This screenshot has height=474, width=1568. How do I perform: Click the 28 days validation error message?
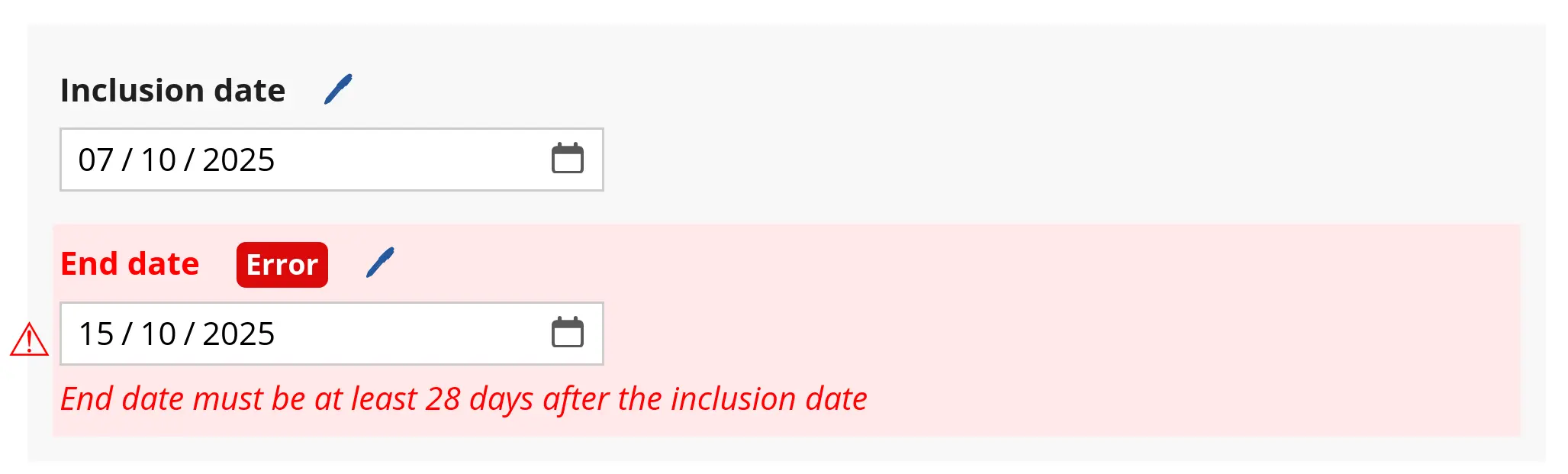click(x=463, y=399)
